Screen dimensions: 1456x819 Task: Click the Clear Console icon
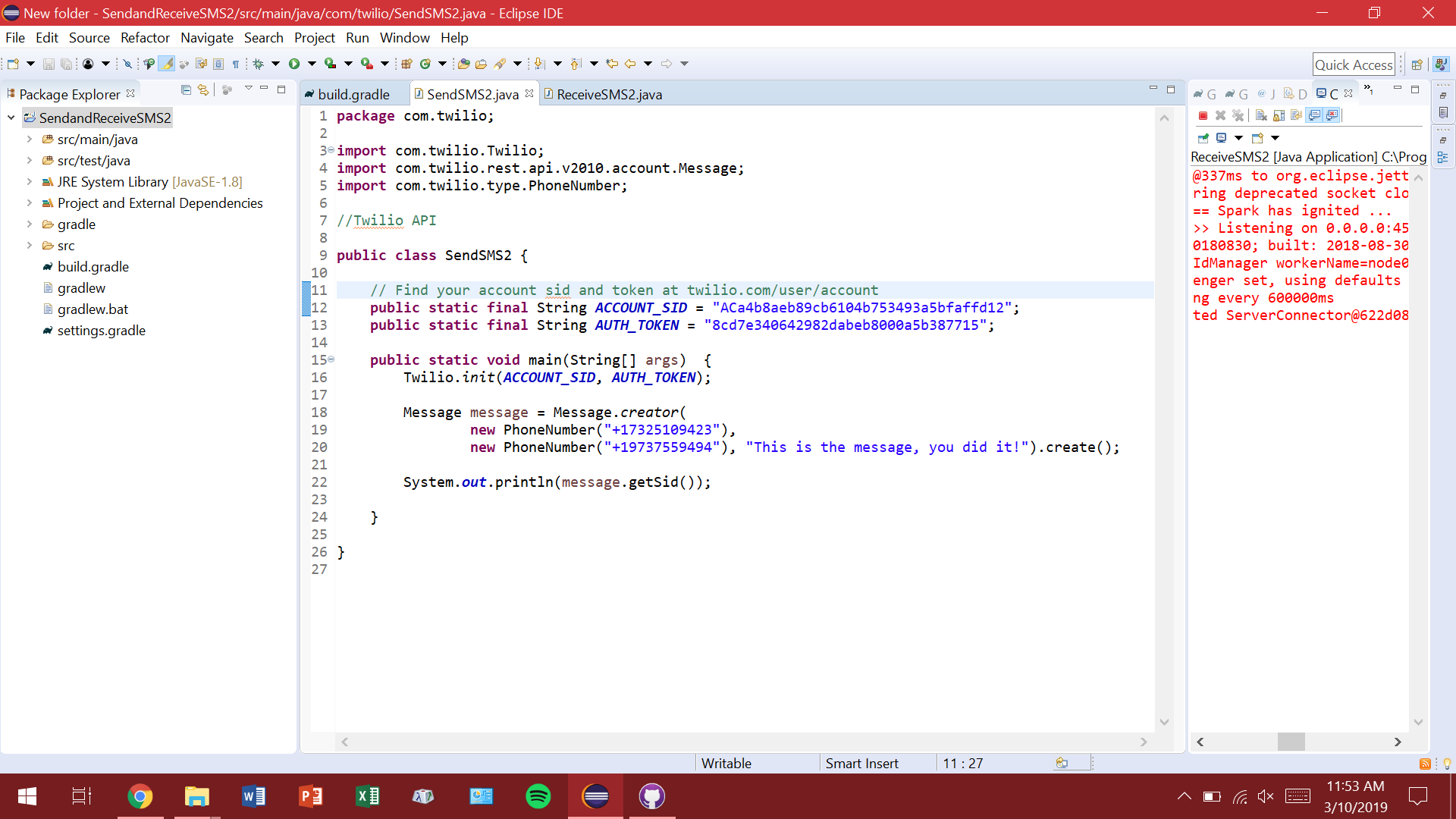[x=1260, y=115]
